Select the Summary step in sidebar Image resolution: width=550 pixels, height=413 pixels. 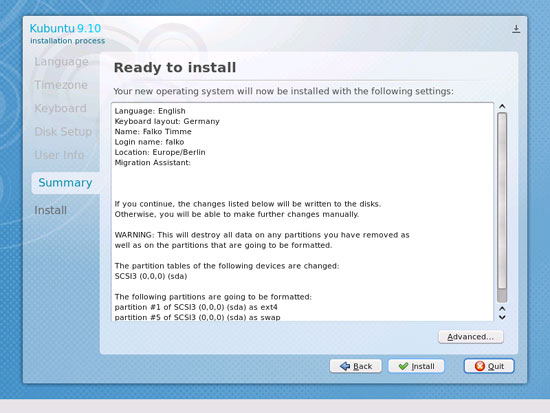point(65,183)
